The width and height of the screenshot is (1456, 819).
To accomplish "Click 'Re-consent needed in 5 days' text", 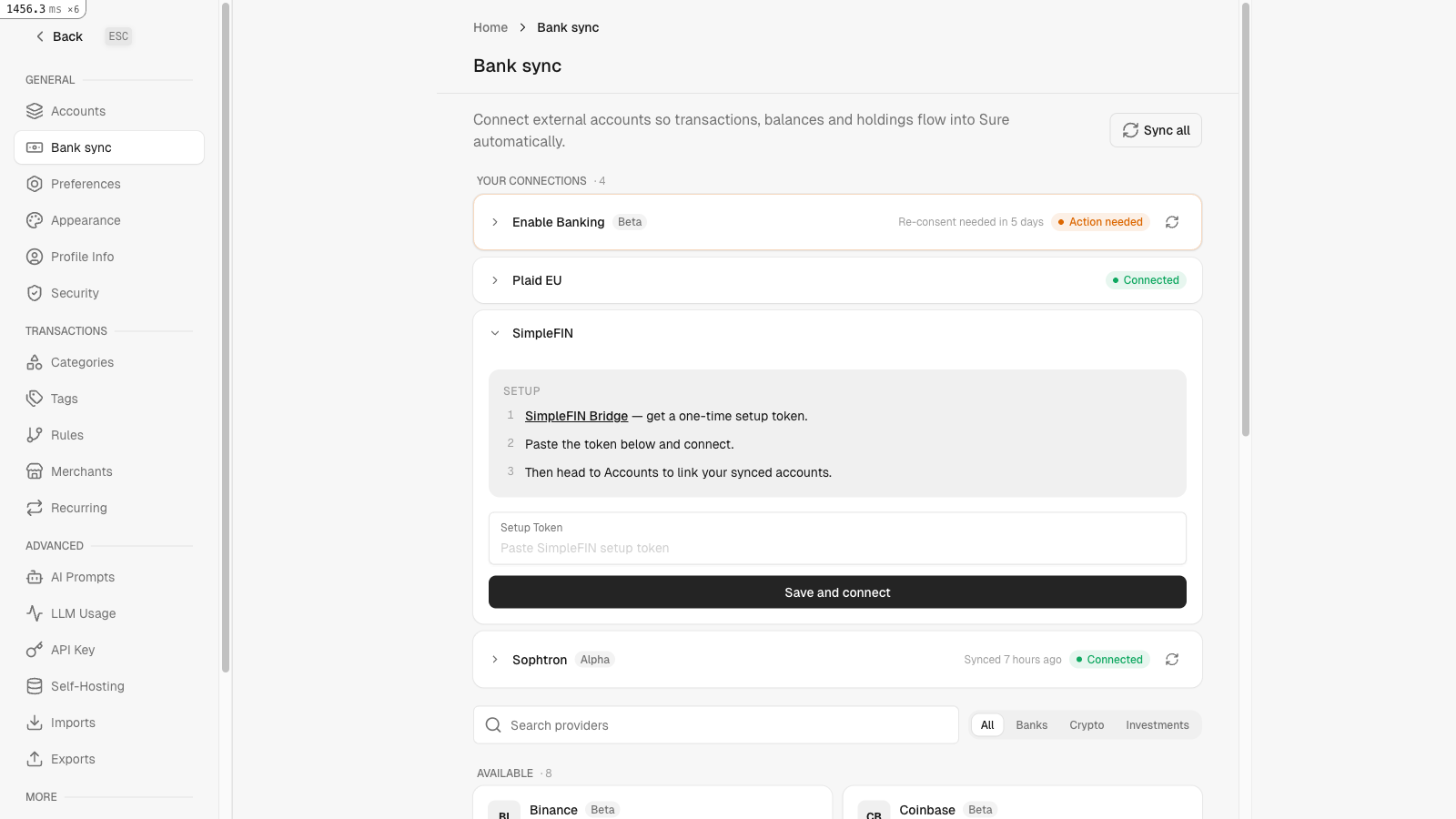I will click(971, 222).
